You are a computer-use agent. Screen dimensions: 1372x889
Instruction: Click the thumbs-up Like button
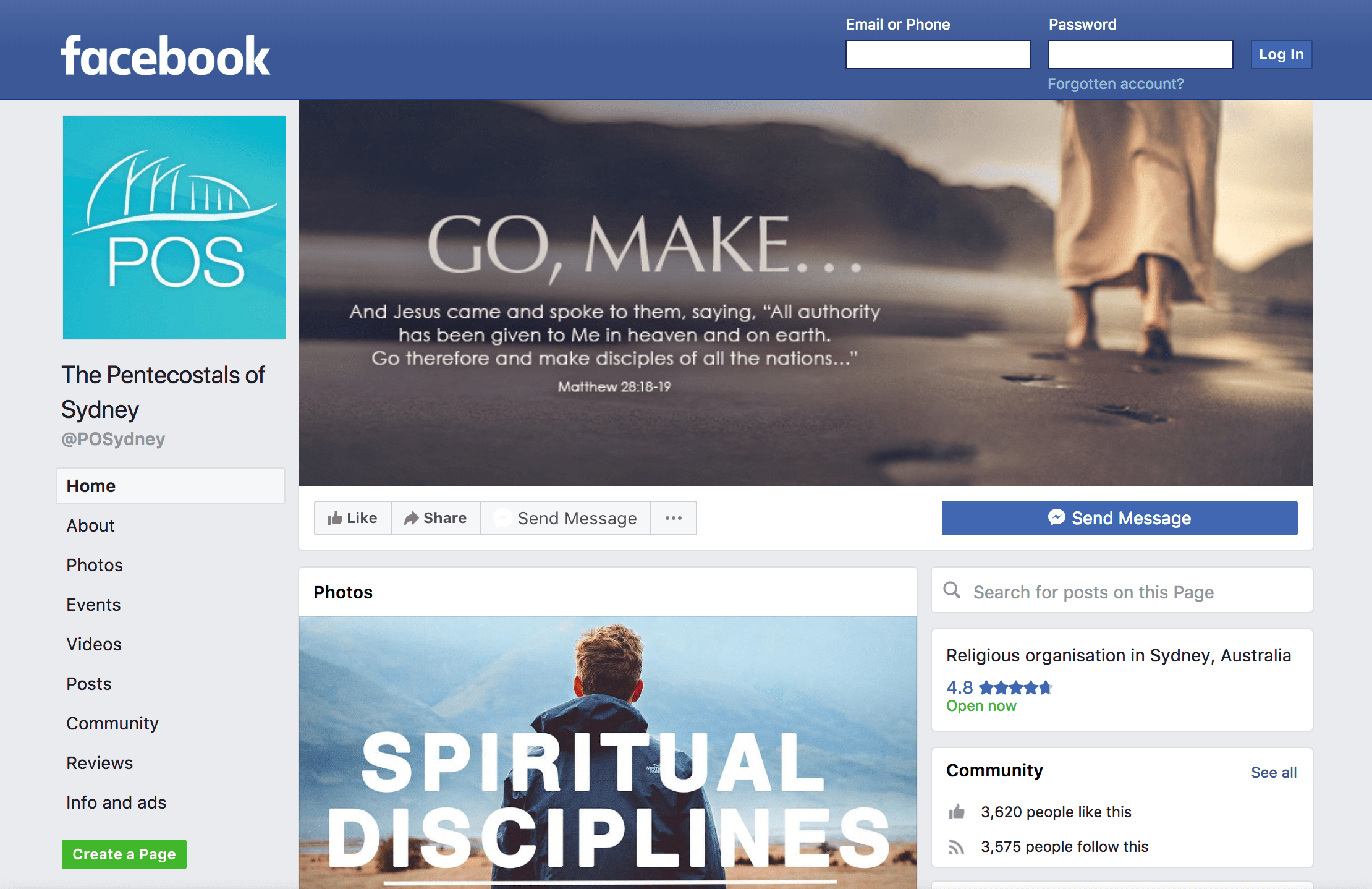point(352,518)
